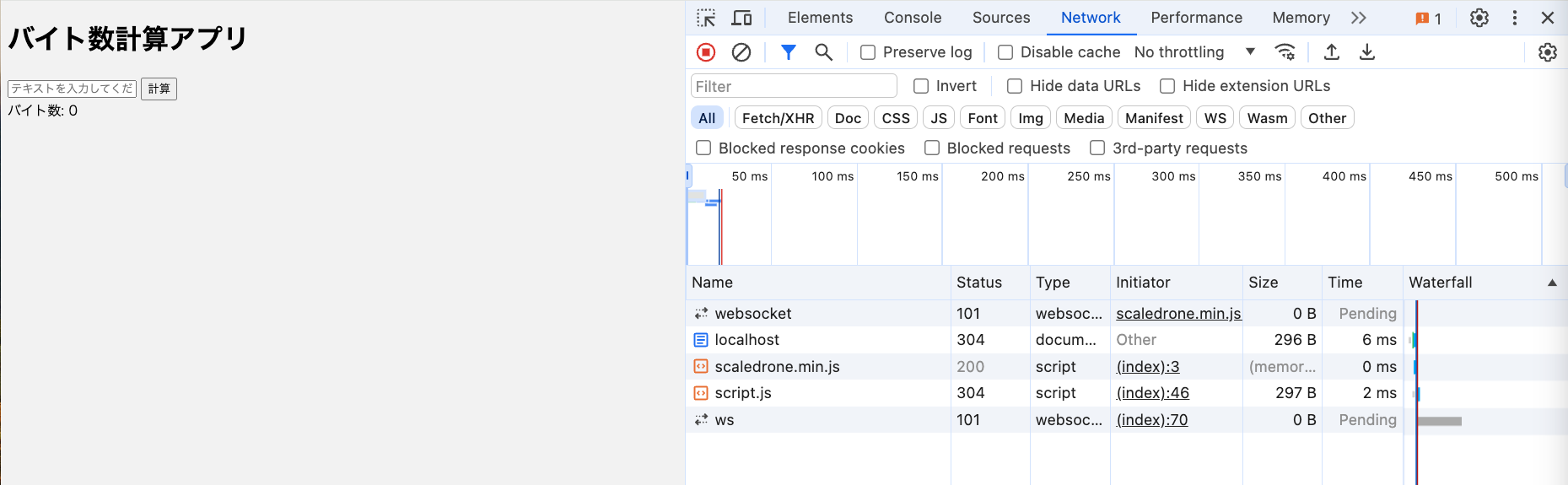
Task: Enable Preserve log checkbox
Action: click(868, 52)
